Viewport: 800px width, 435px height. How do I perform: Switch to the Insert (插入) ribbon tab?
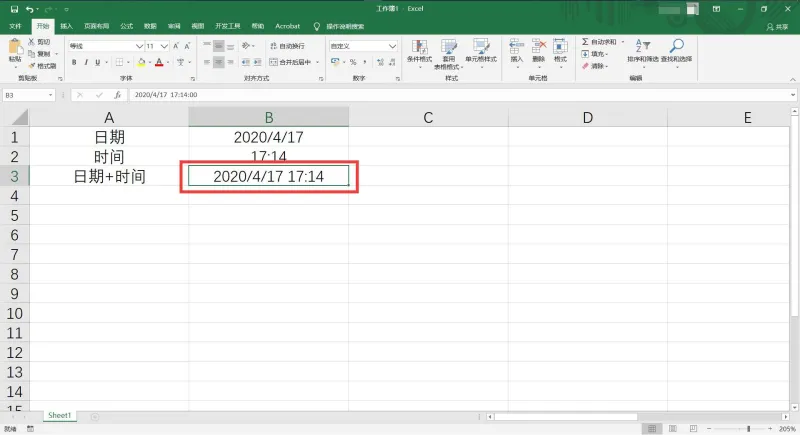(x=66, y=26)
